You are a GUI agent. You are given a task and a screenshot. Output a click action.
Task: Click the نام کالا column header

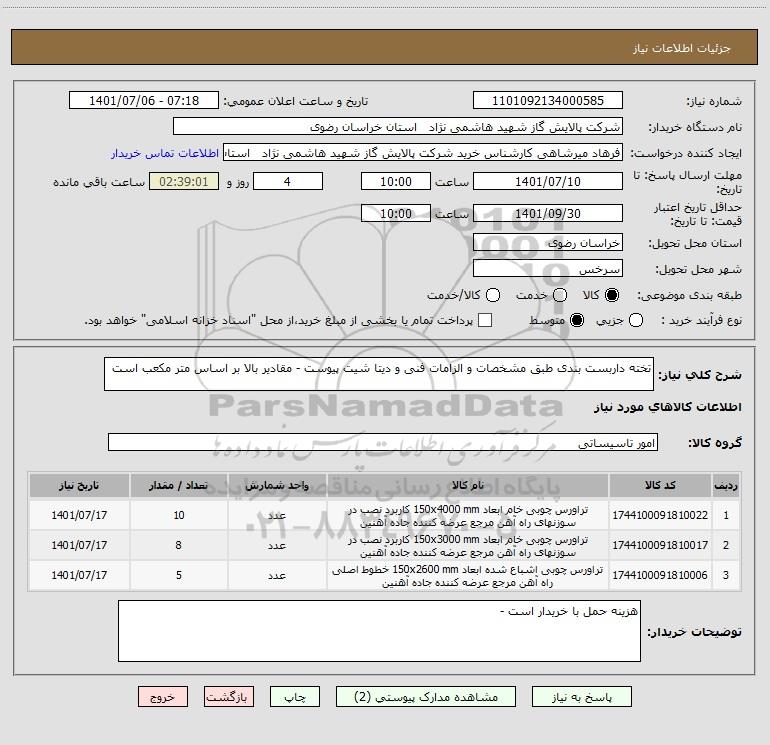pos(468,486)
